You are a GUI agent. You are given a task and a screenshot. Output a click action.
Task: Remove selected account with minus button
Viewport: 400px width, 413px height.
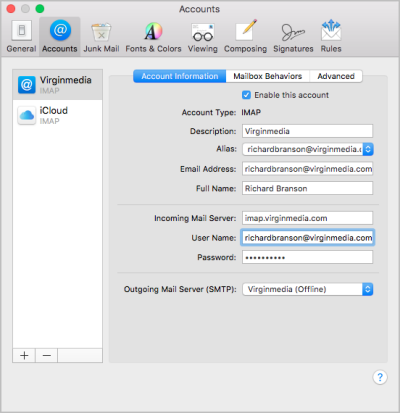47,356
